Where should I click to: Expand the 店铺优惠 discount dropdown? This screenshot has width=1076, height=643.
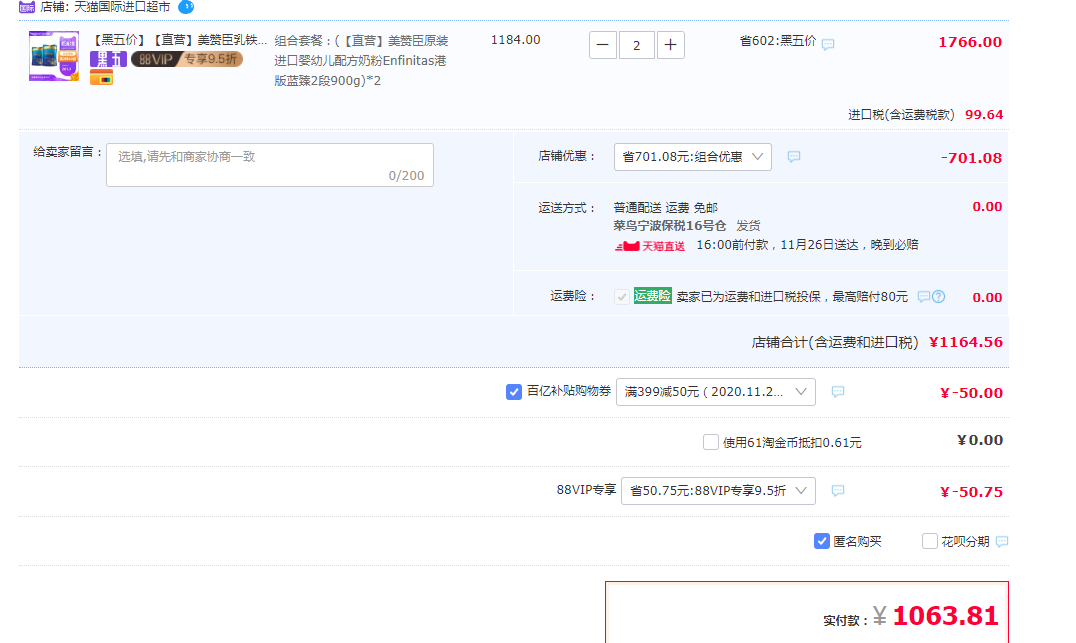point(692,157)
